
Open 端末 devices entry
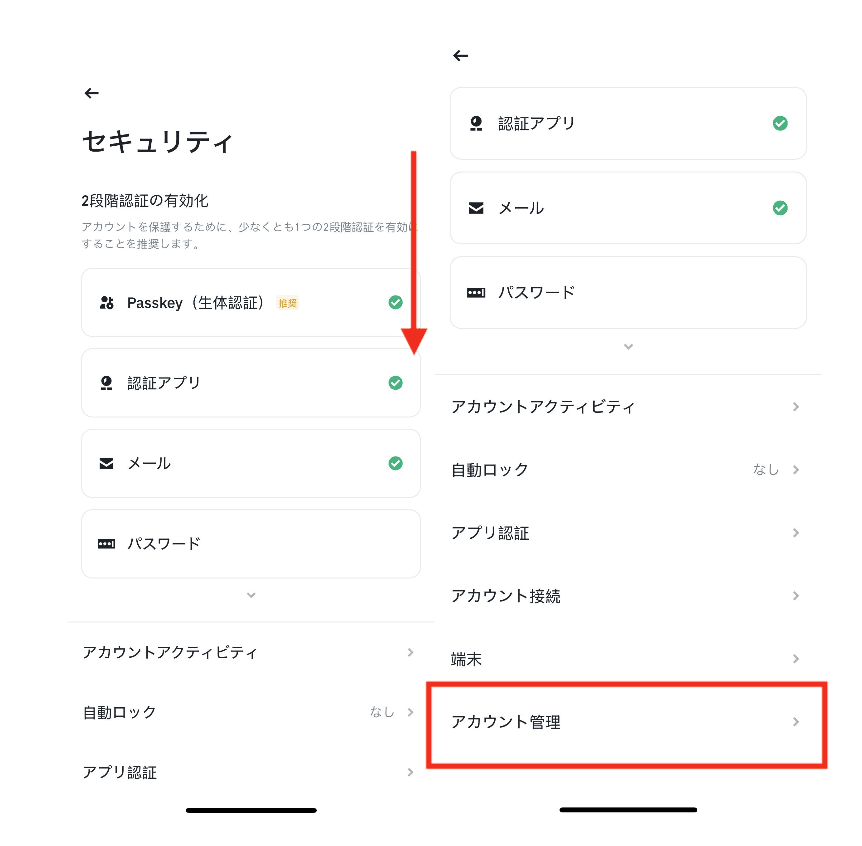[626, 659]
